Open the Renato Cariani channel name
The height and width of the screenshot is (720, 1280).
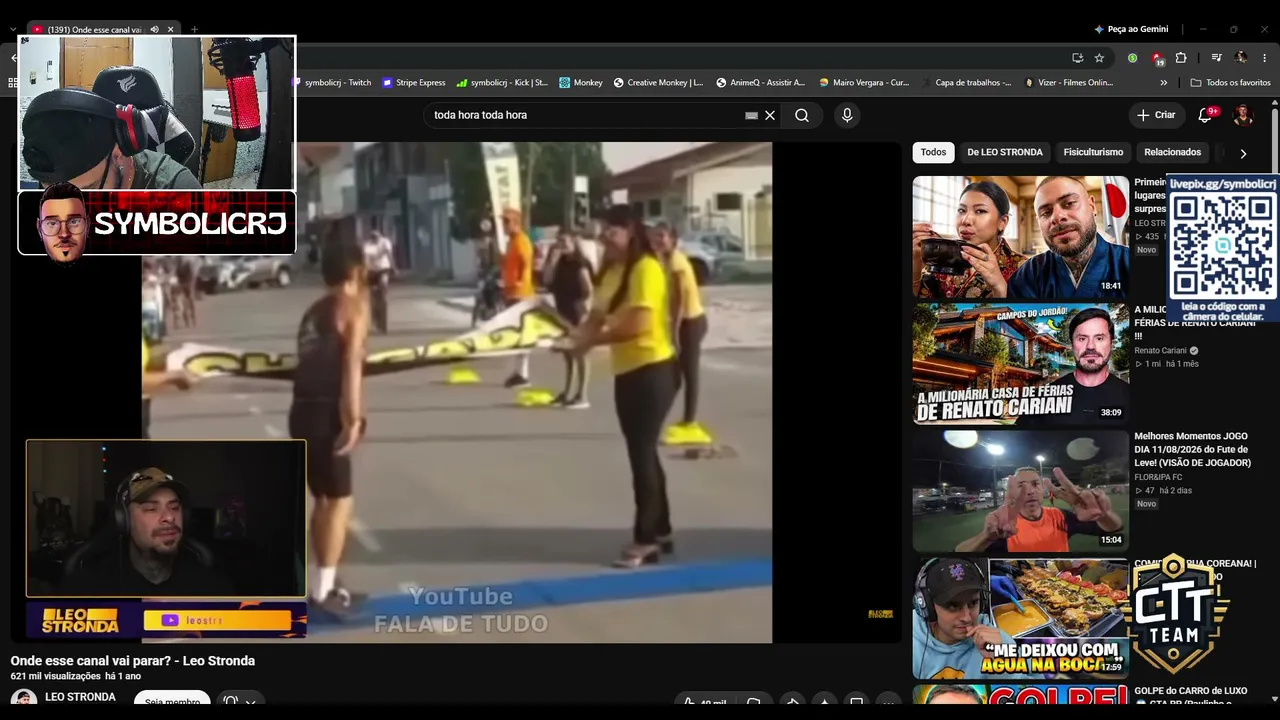tap(1160, 351)
